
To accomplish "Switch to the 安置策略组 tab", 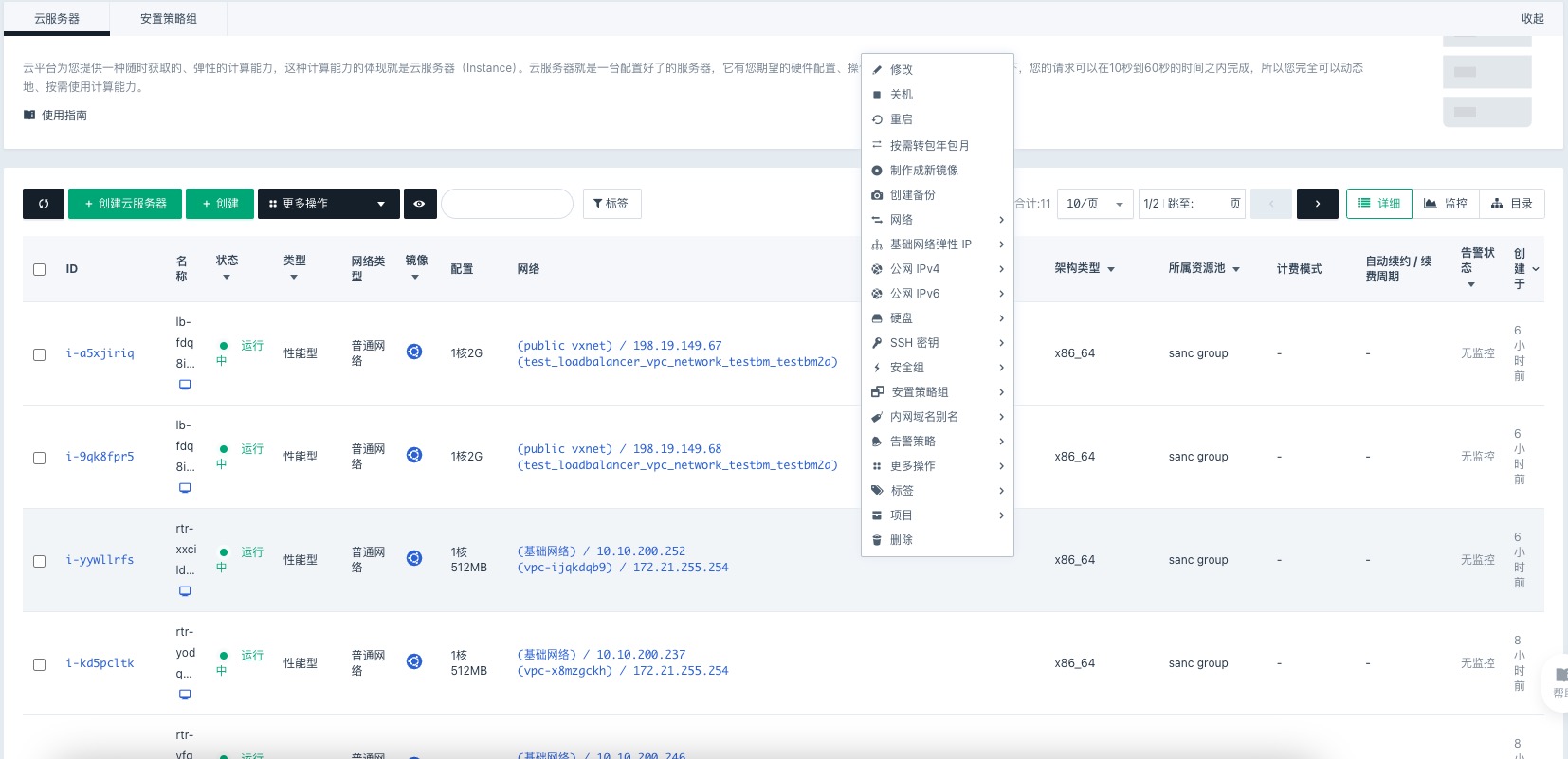I will click(x=169, y=19).
